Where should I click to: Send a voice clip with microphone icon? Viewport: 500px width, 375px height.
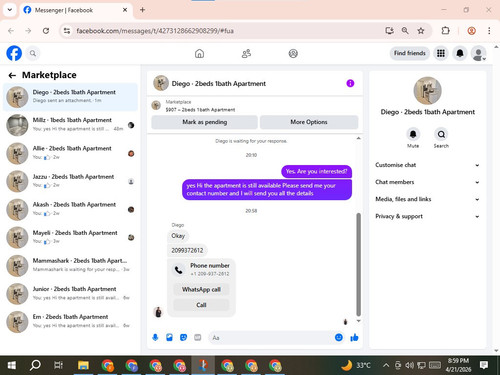pos(155,338)
